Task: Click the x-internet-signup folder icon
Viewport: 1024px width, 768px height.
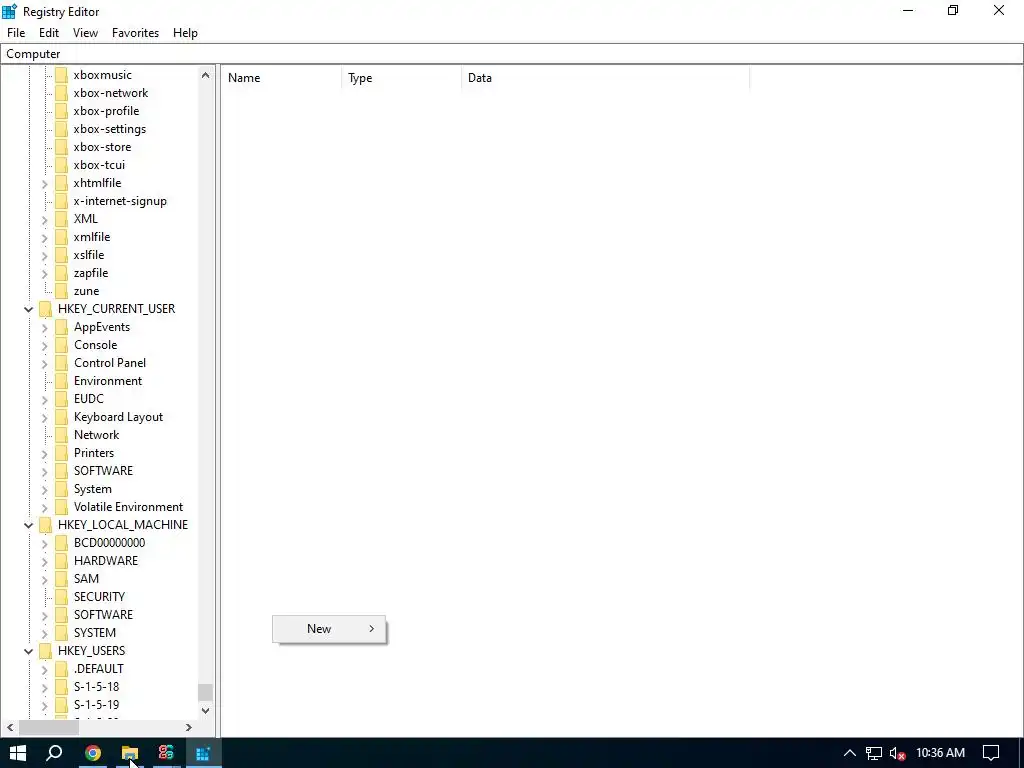Action: pyautogui.click(x=61, y=201)
